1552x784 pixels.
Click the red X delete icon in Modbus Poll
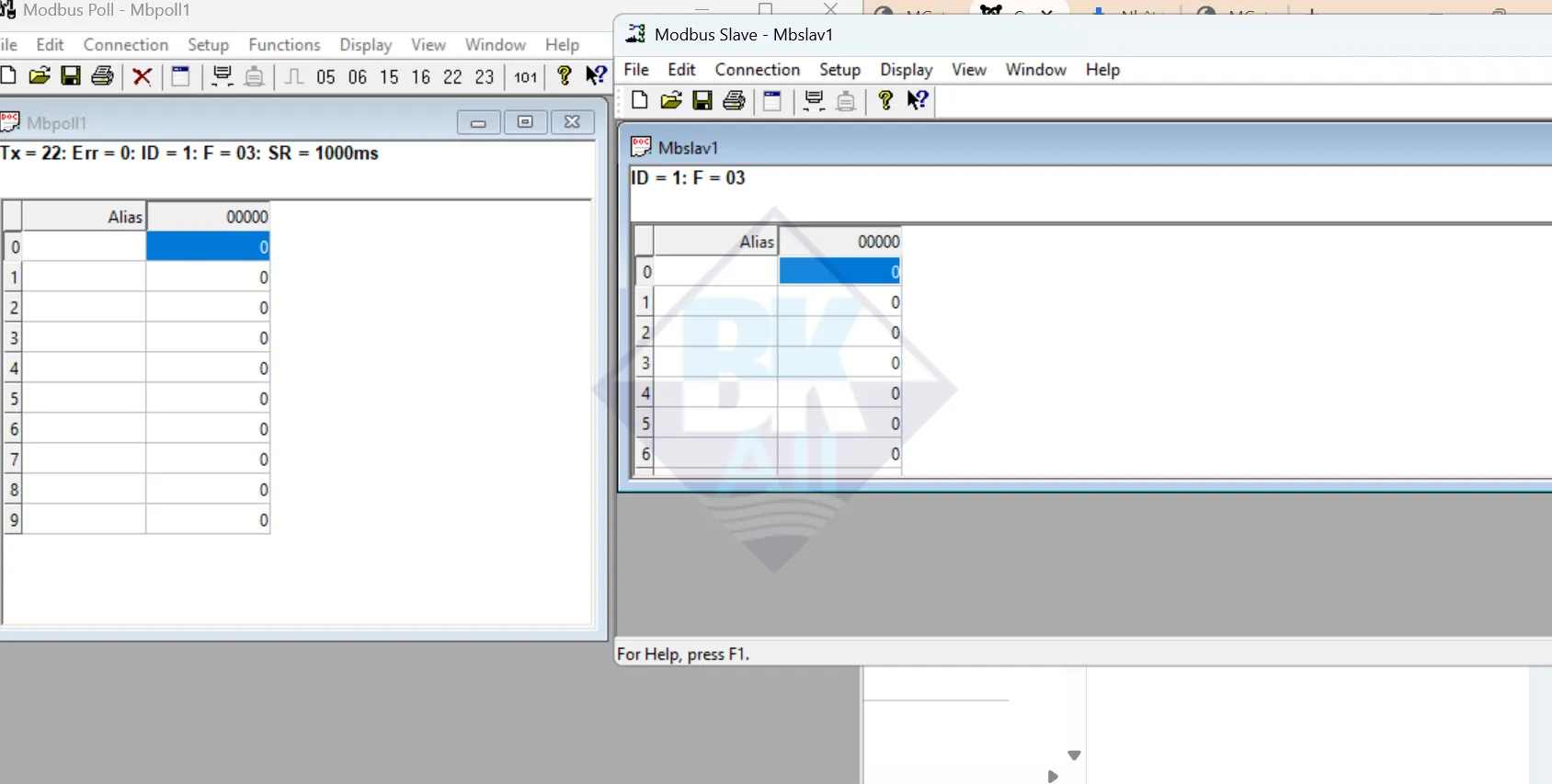point(142,76)
